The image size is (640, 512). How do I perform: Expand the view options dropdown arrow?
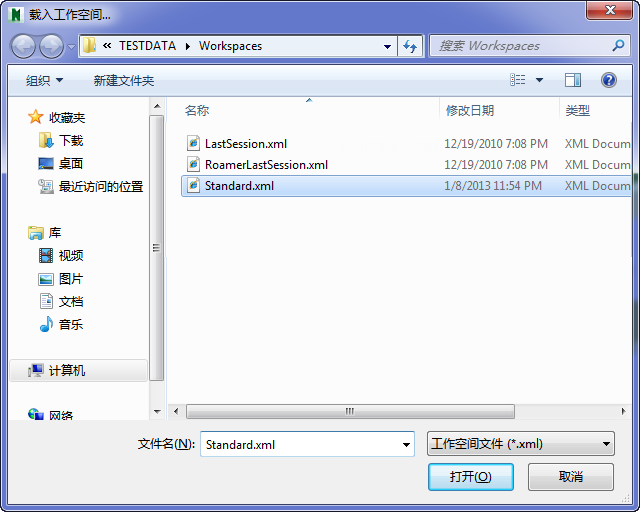(539, 80)
